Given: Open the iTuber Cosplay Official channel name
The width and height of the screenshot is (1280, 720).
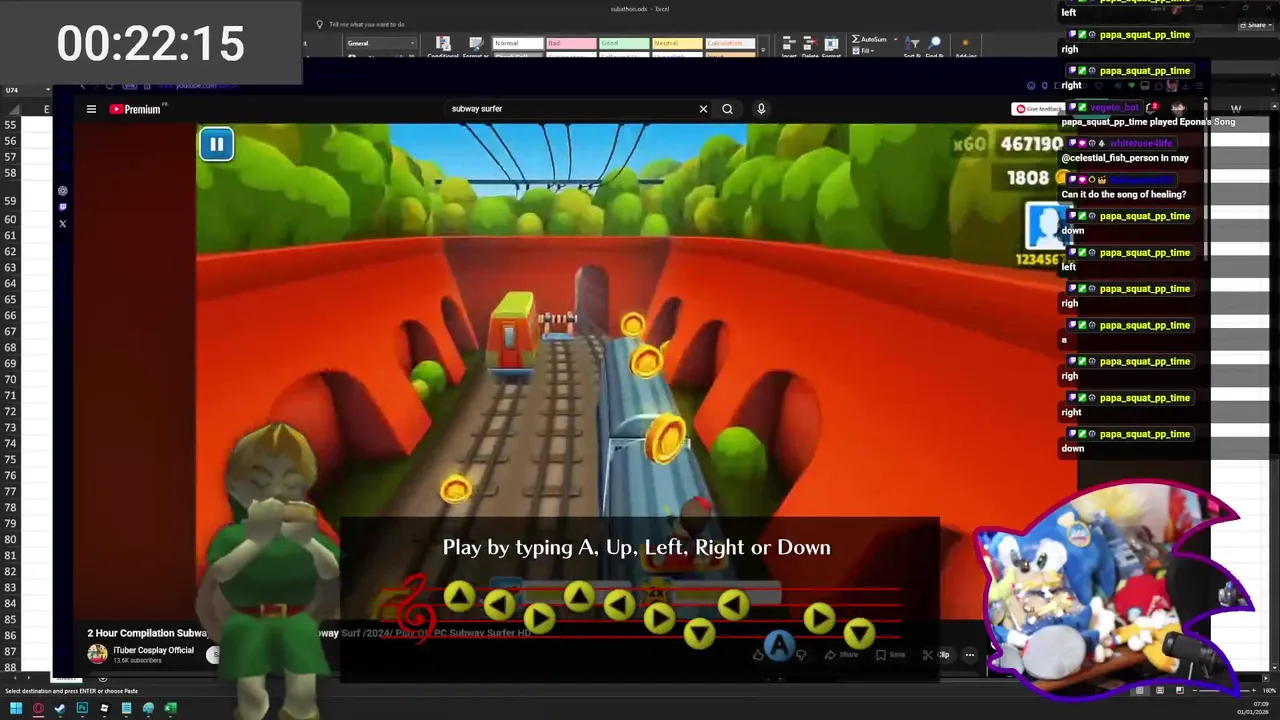Looking at the screenshot, I should pos(153,650).
